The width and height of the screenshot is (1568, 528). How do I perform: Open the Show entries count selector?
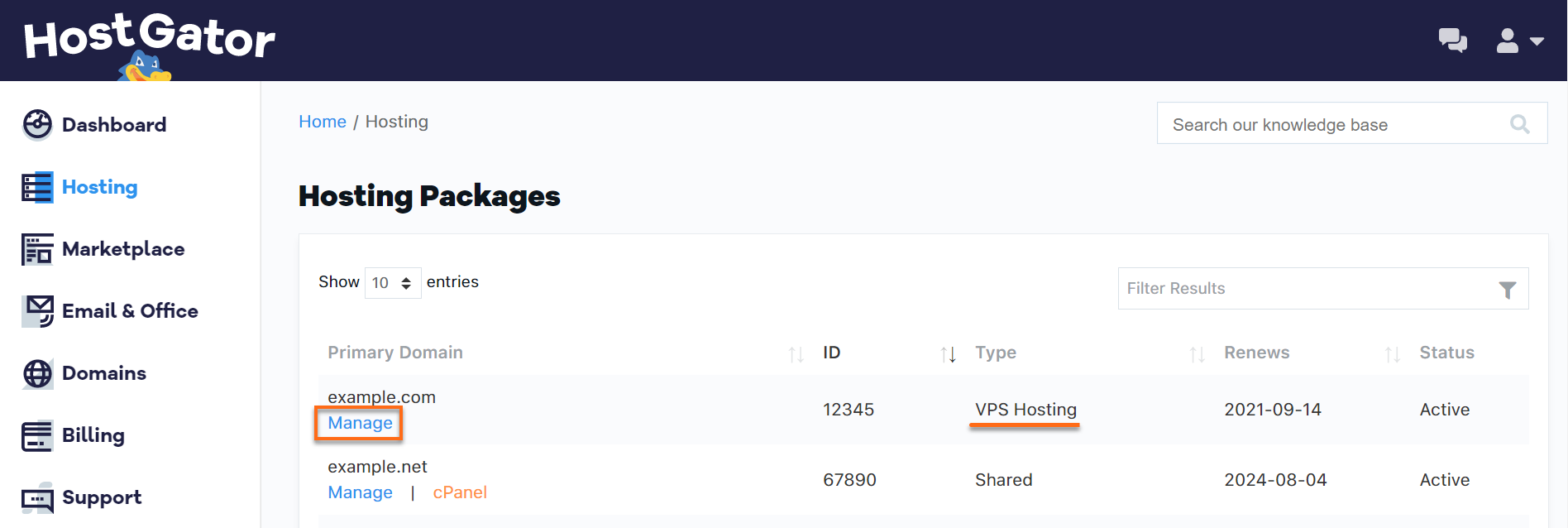pyautogui.click(x=392, y=282)
